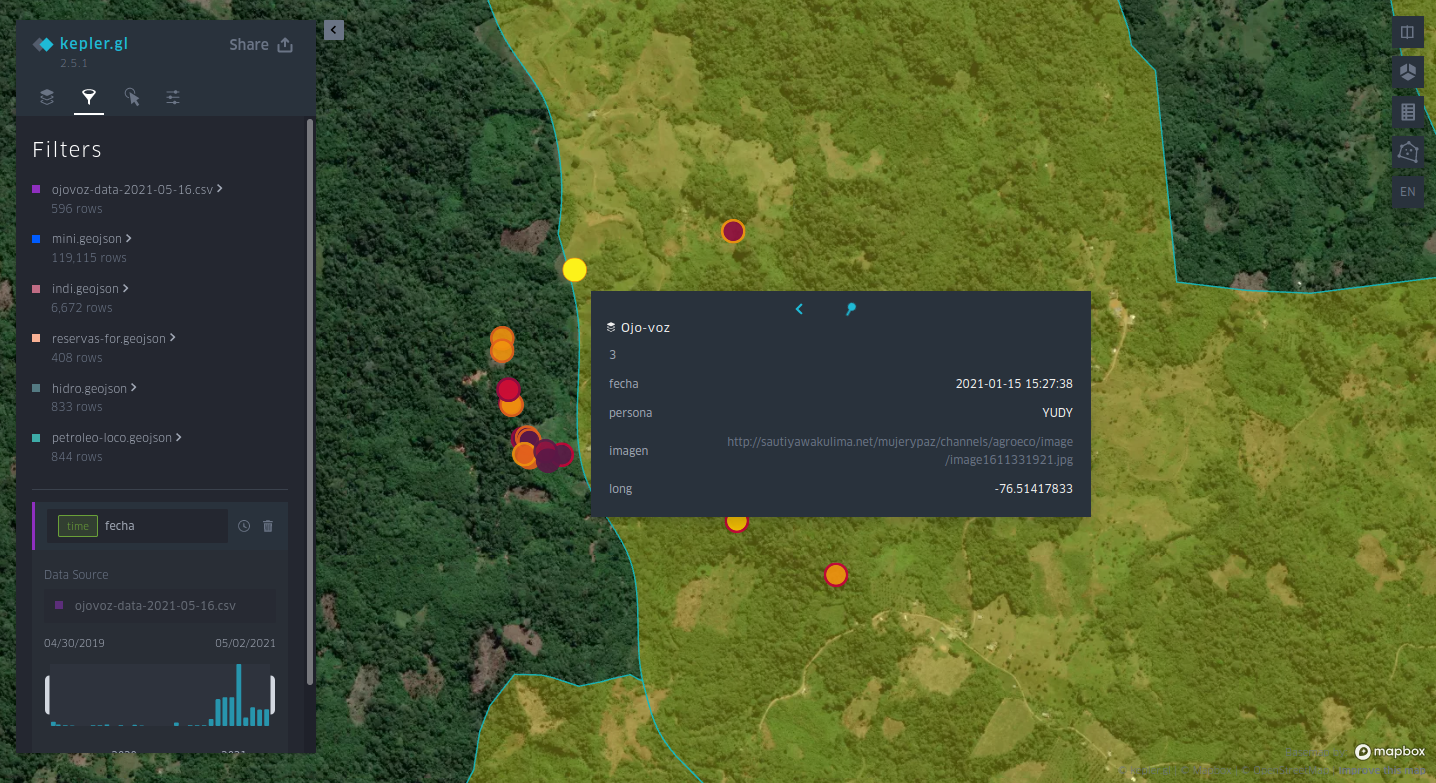Pin the Ojo-voz tooltip
This screenshot has height=783, width=1436.
tap(851, 309)
